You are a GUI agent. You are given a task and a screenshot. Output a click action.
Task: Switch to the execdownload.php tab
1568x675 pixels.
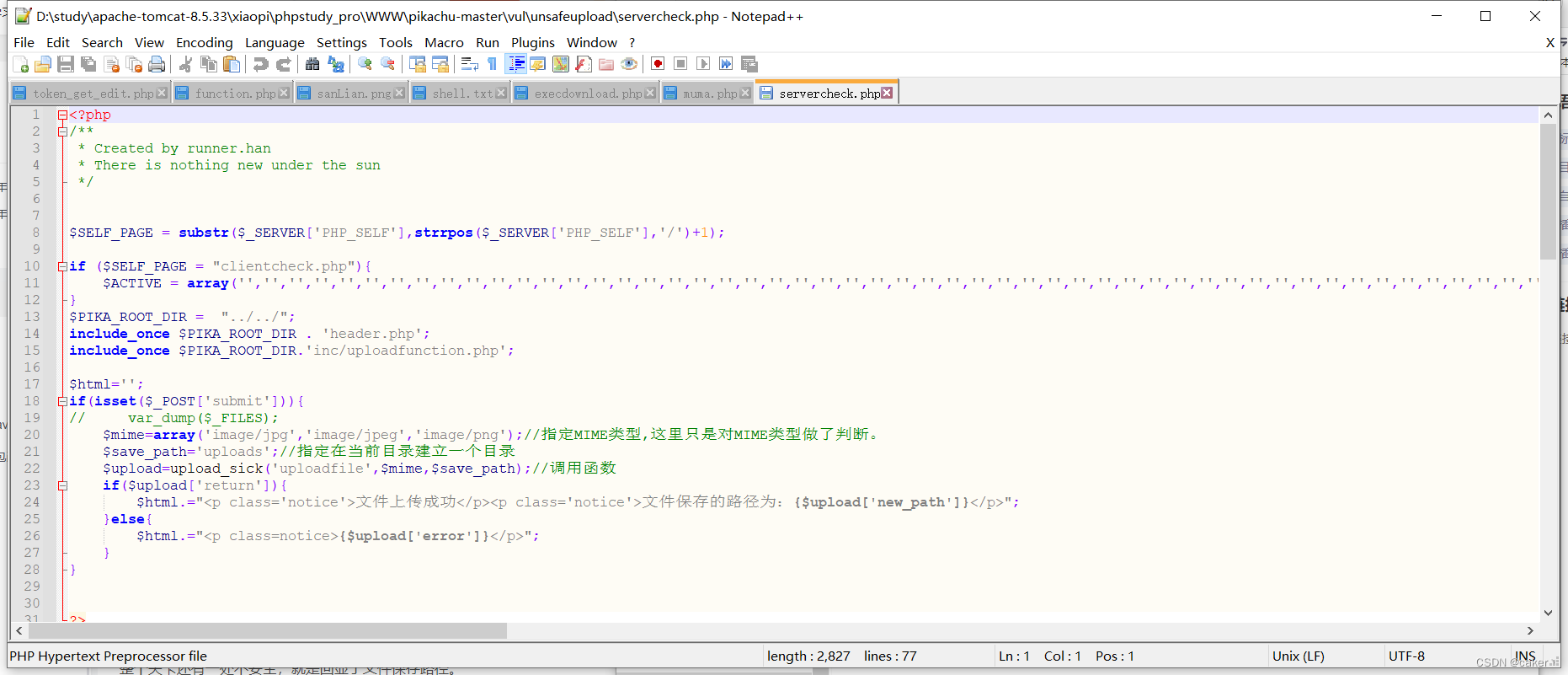coord(585,94)
